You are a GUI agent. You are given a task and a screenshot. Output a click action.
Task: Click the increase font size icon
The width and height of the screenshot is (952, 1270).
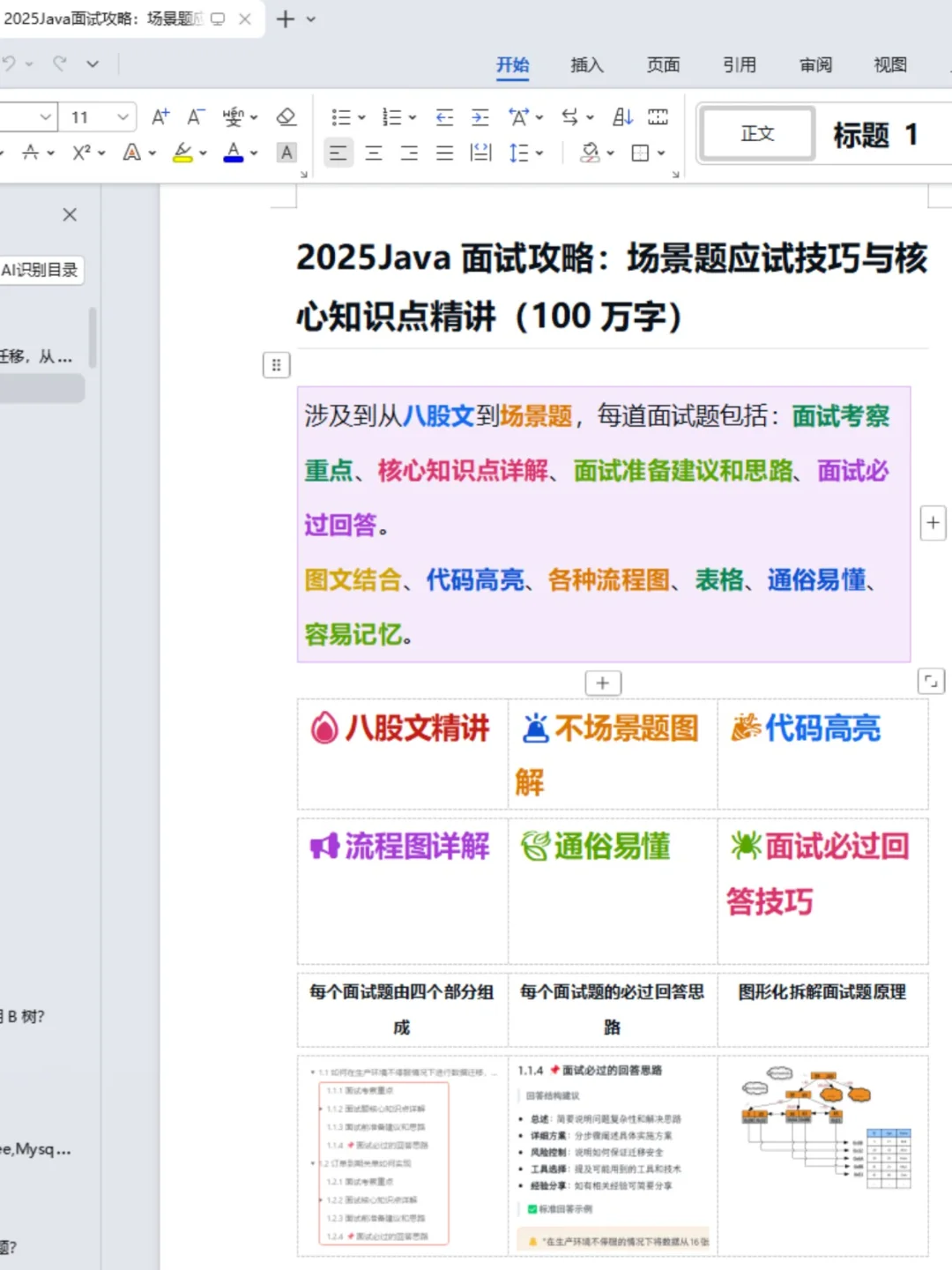coord(160,116)
